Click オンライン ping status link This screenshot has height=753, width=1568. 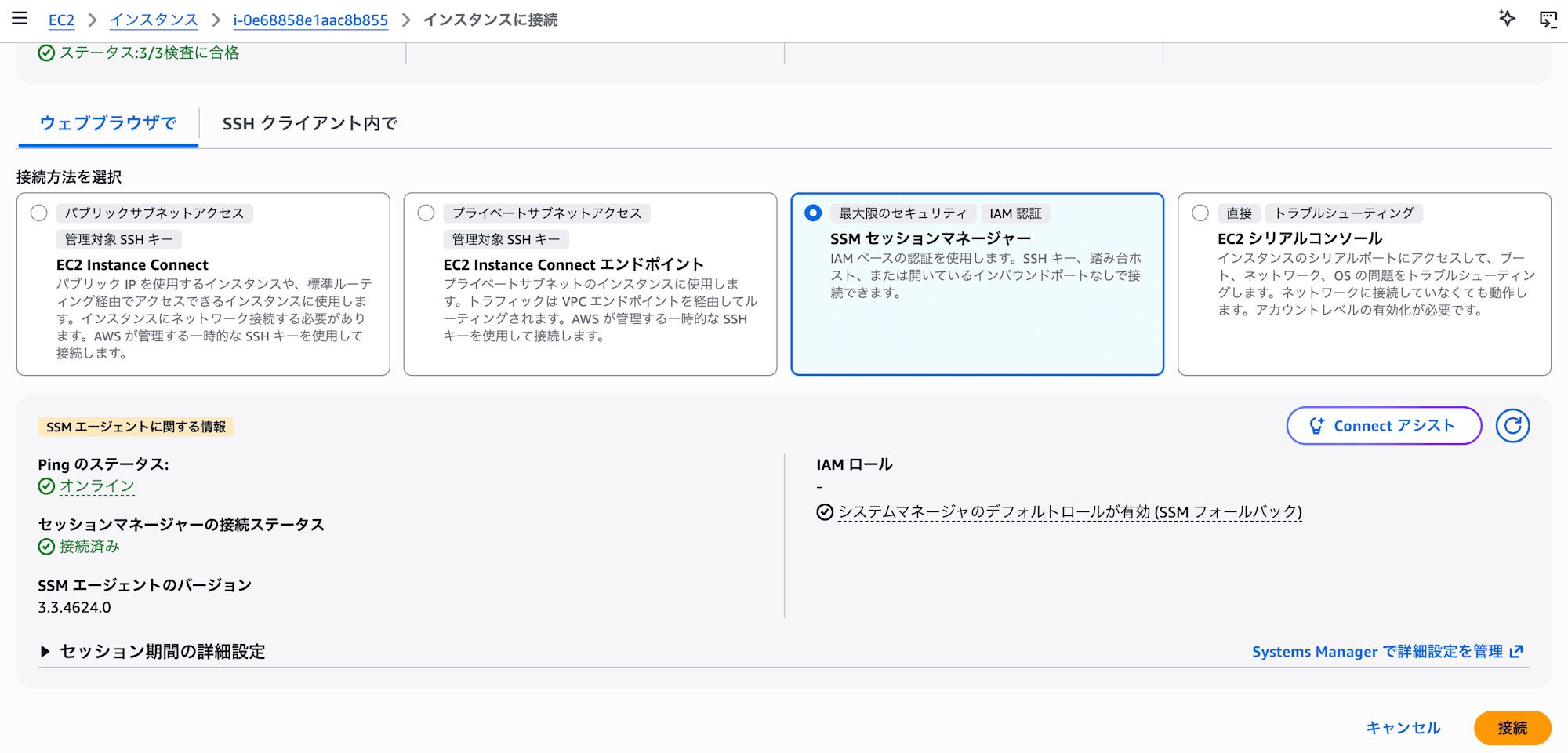97,486
